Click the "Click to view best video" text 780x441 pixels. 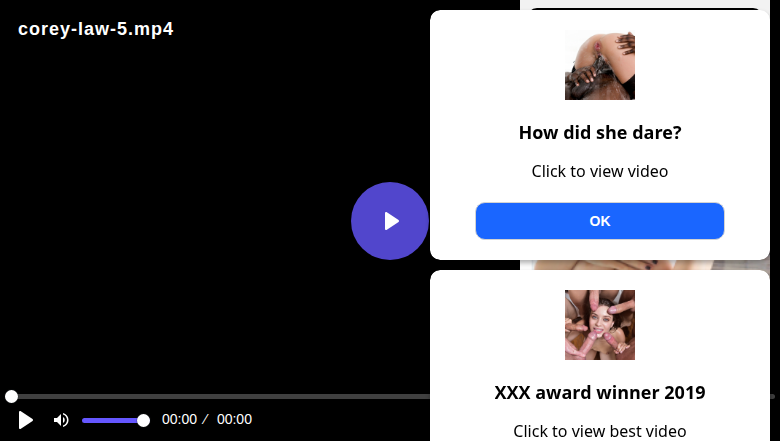pyautogui.click(x=599, y=431)
